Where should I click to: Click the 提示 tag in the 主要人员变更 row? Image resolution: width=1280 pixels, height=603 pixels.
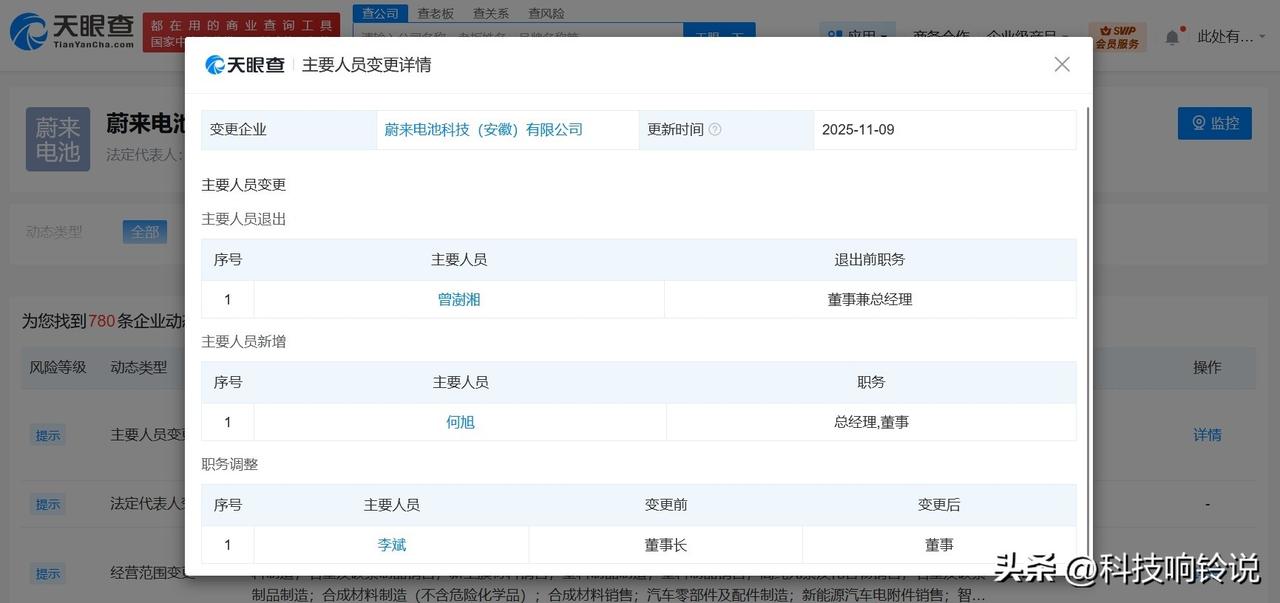click(48, 435)
